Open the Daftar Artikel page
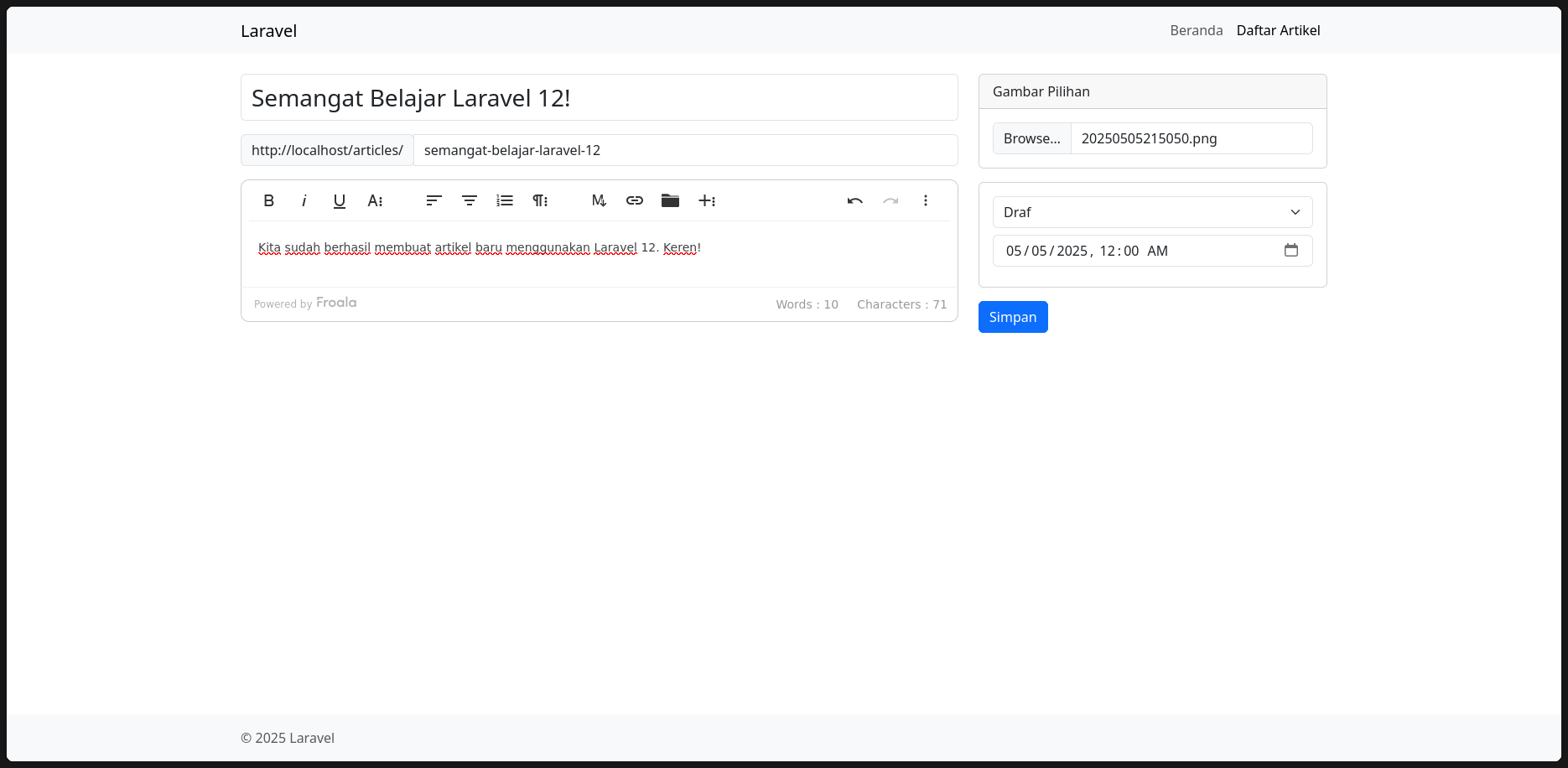Viewport: 1568px width, 768px height. pos(1278,30)
